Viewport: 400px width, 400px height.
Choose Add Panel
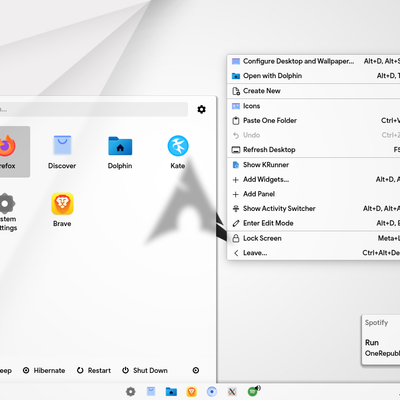pos(313,194)
